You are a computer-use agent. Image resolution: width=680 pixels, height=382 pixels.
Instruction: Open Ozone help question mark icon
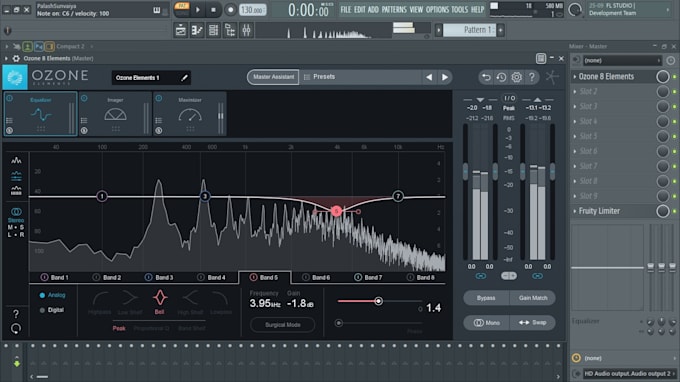tap(532, 77)
